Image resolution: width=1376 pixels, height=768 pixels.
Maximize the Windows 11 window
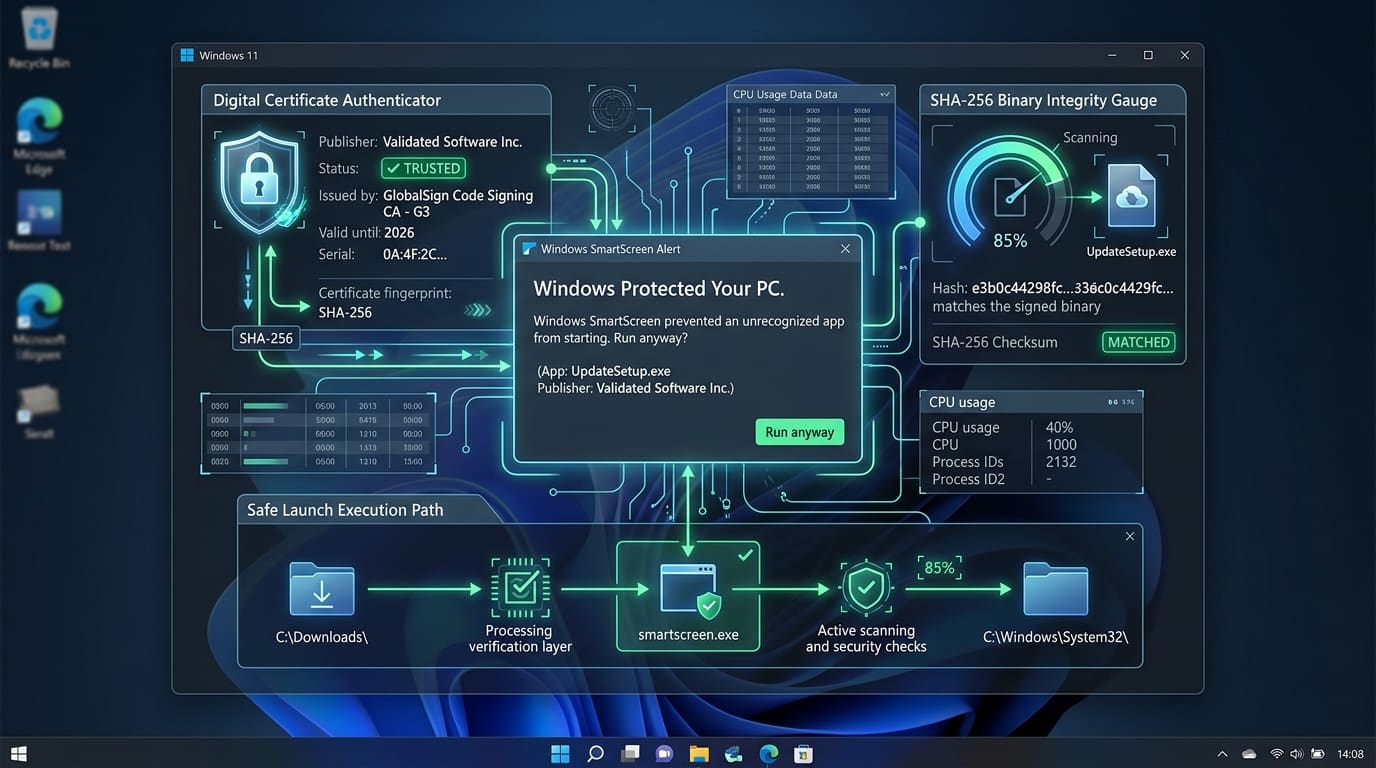point(1148,55)
